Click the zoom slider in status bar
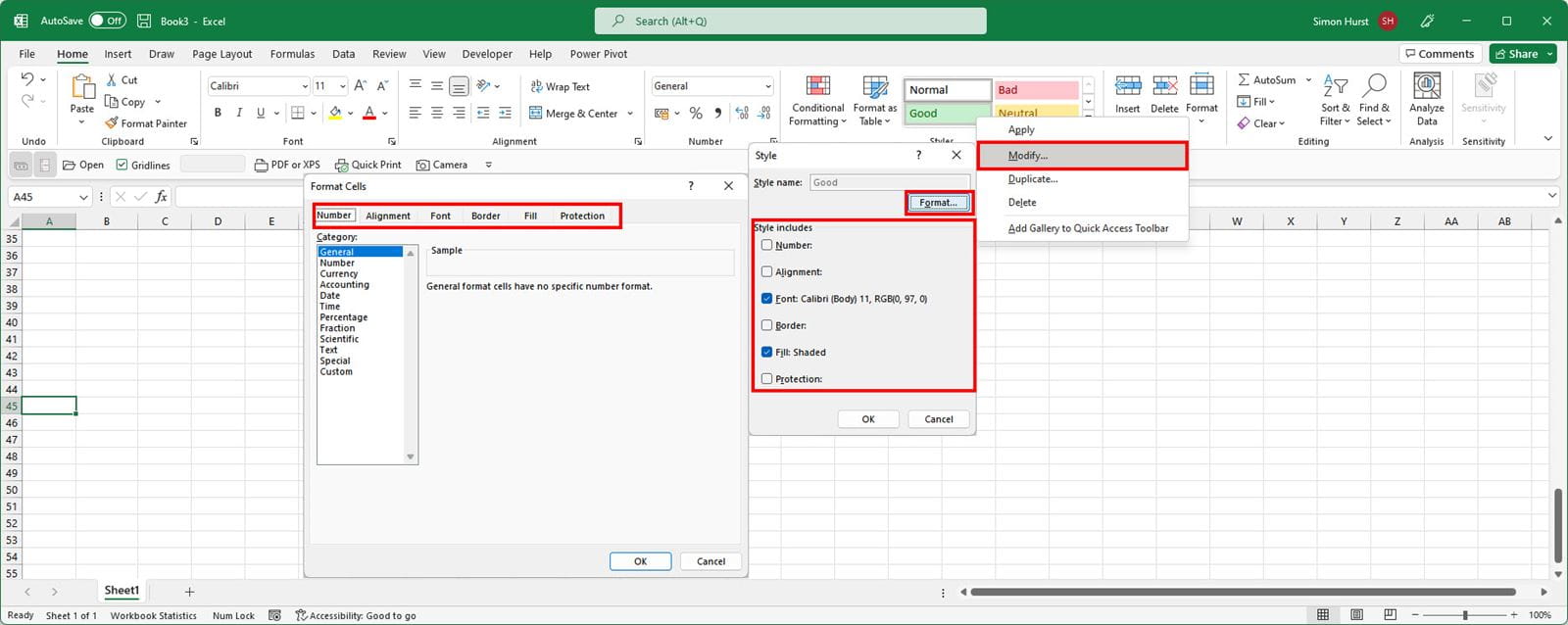Image resolution: width=1568 pixels, height=625 pixels. 1465,615
